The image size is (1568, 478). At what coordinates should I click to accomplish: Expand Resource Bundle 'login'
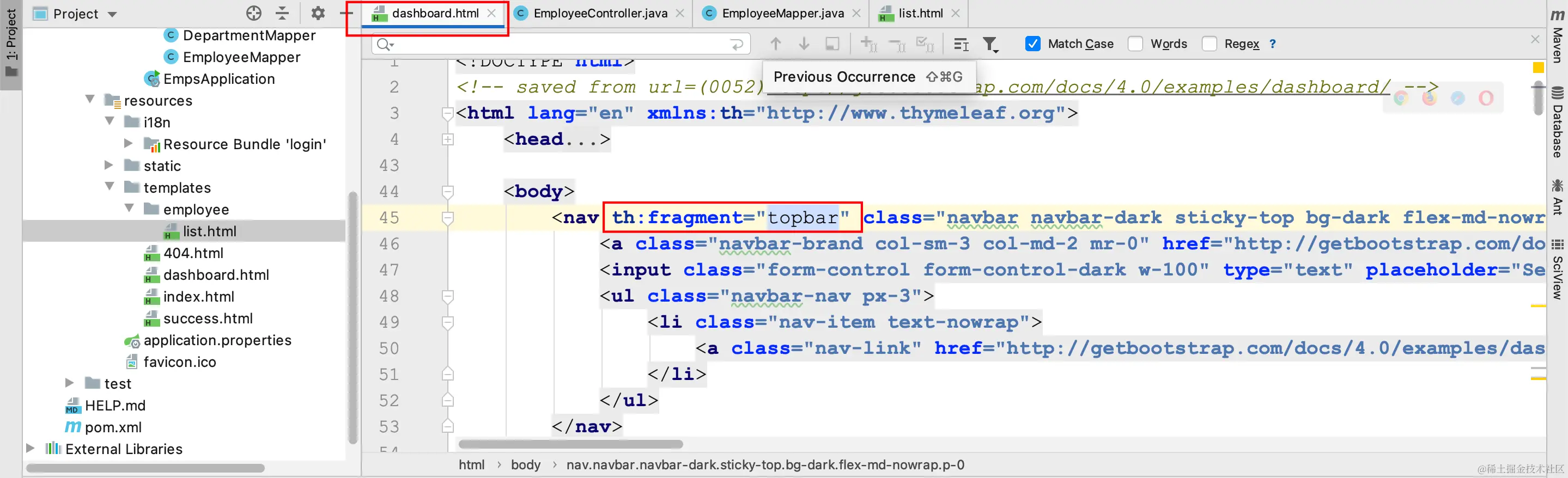129,144
